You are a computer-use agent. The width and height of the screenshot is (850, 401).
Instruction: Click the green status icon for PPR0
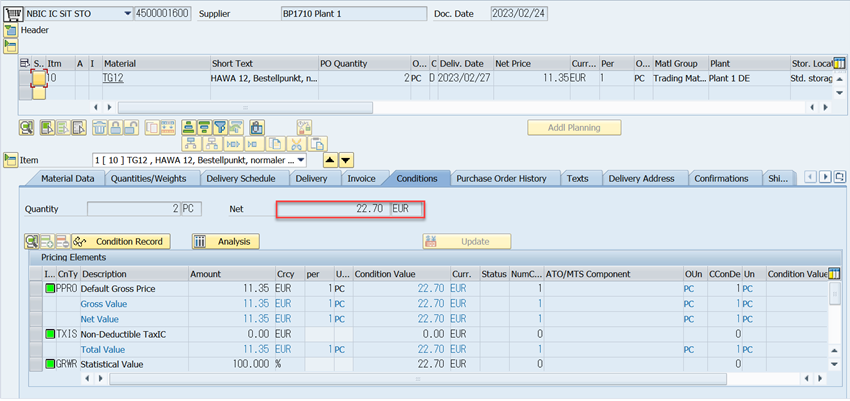coord(50,289)
